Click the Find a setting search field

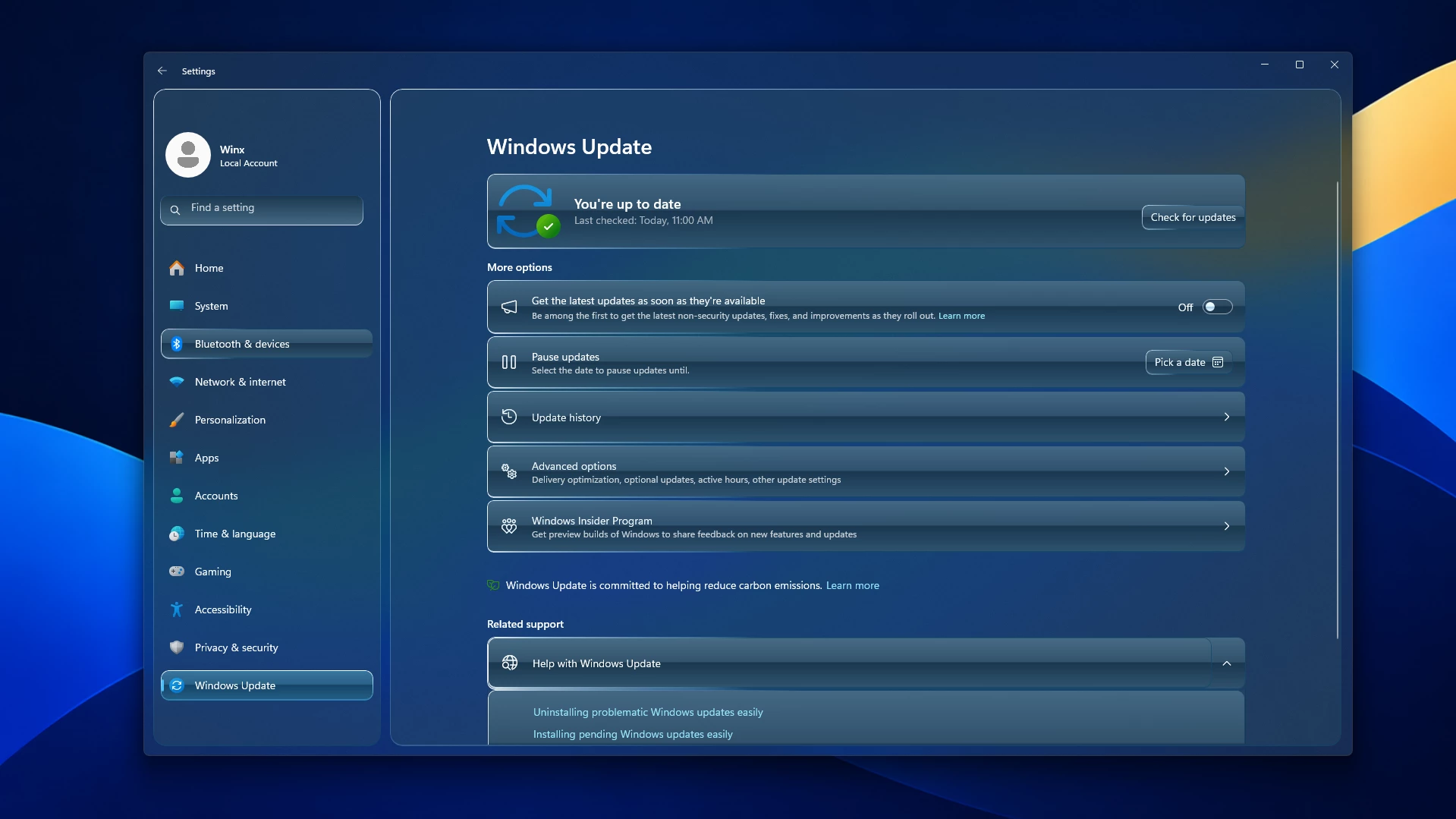point(262,209)
